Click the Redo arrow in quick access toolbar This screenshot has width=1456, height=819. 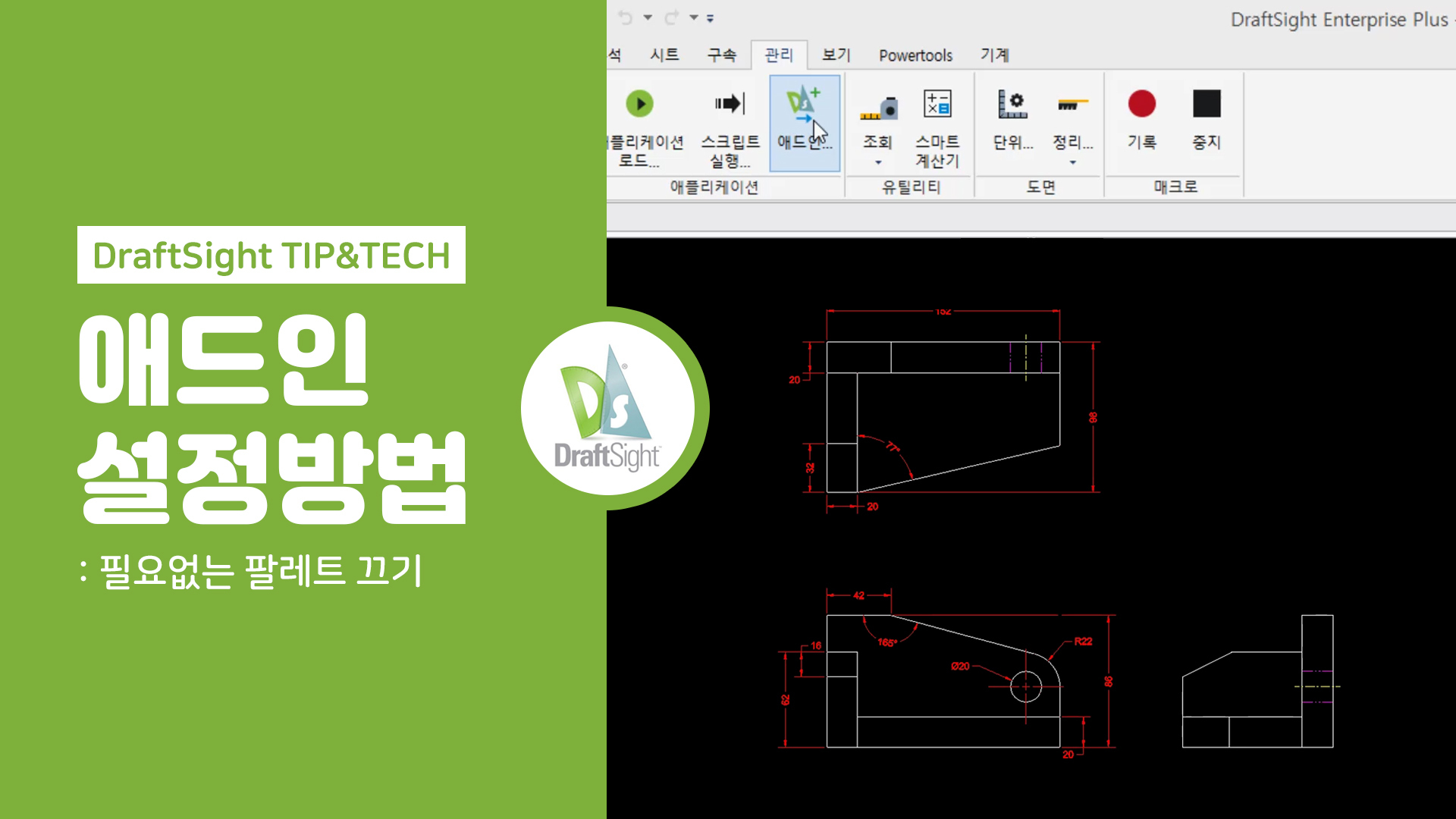(x=672, y=17)
